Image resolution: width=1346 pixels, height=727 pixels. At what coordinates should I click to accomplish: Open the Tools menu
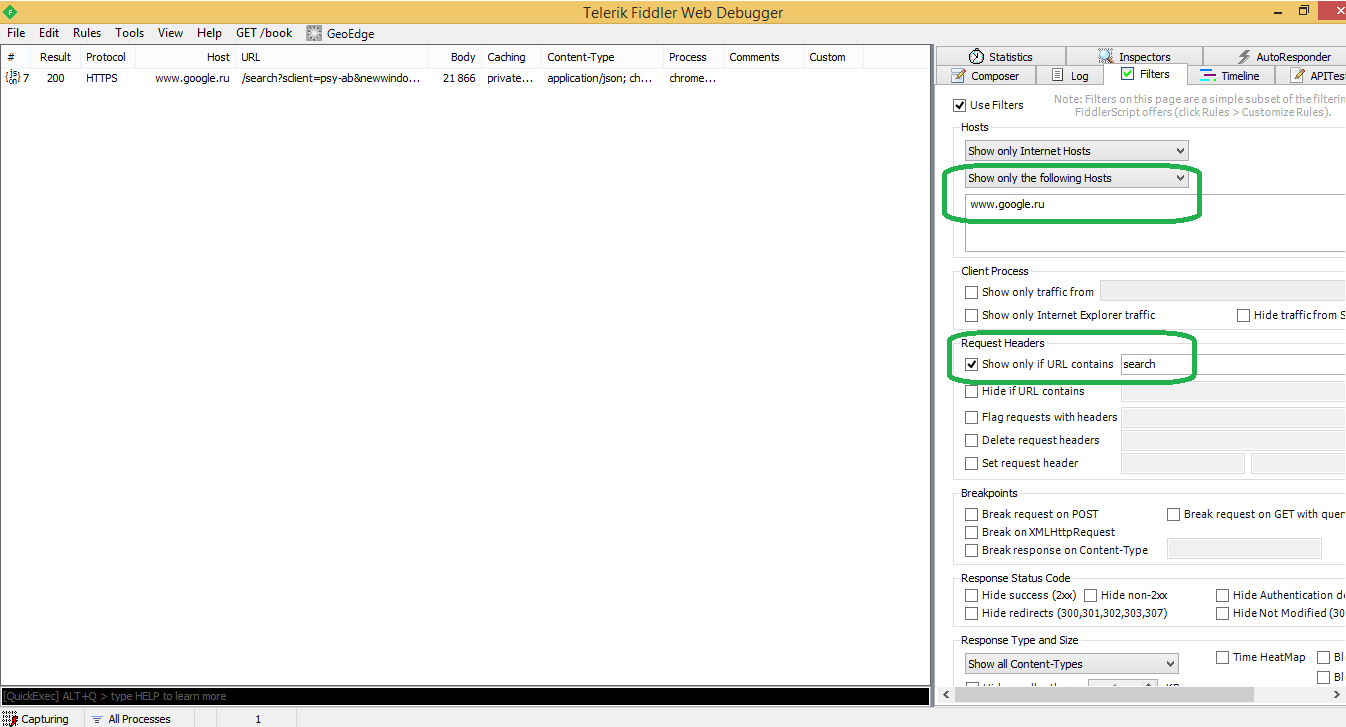pos(130,33)
